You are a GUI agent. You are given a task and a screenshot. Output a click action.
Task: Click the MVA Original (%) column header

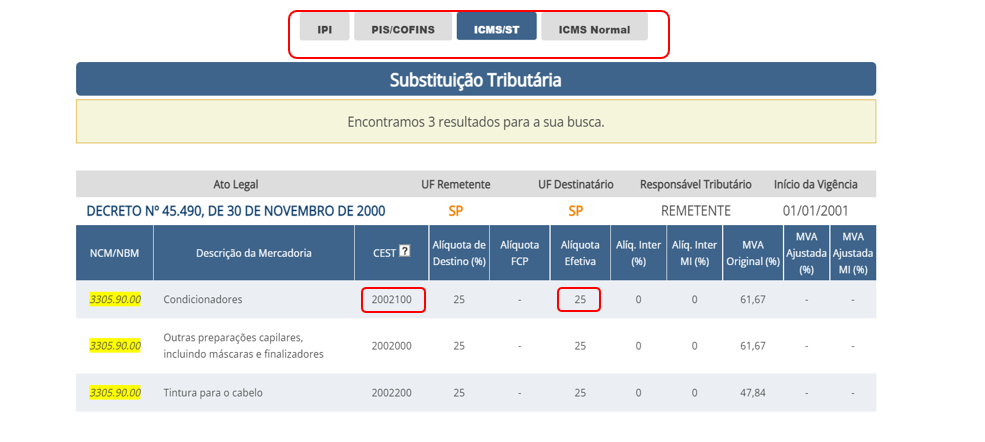(753, 253)
